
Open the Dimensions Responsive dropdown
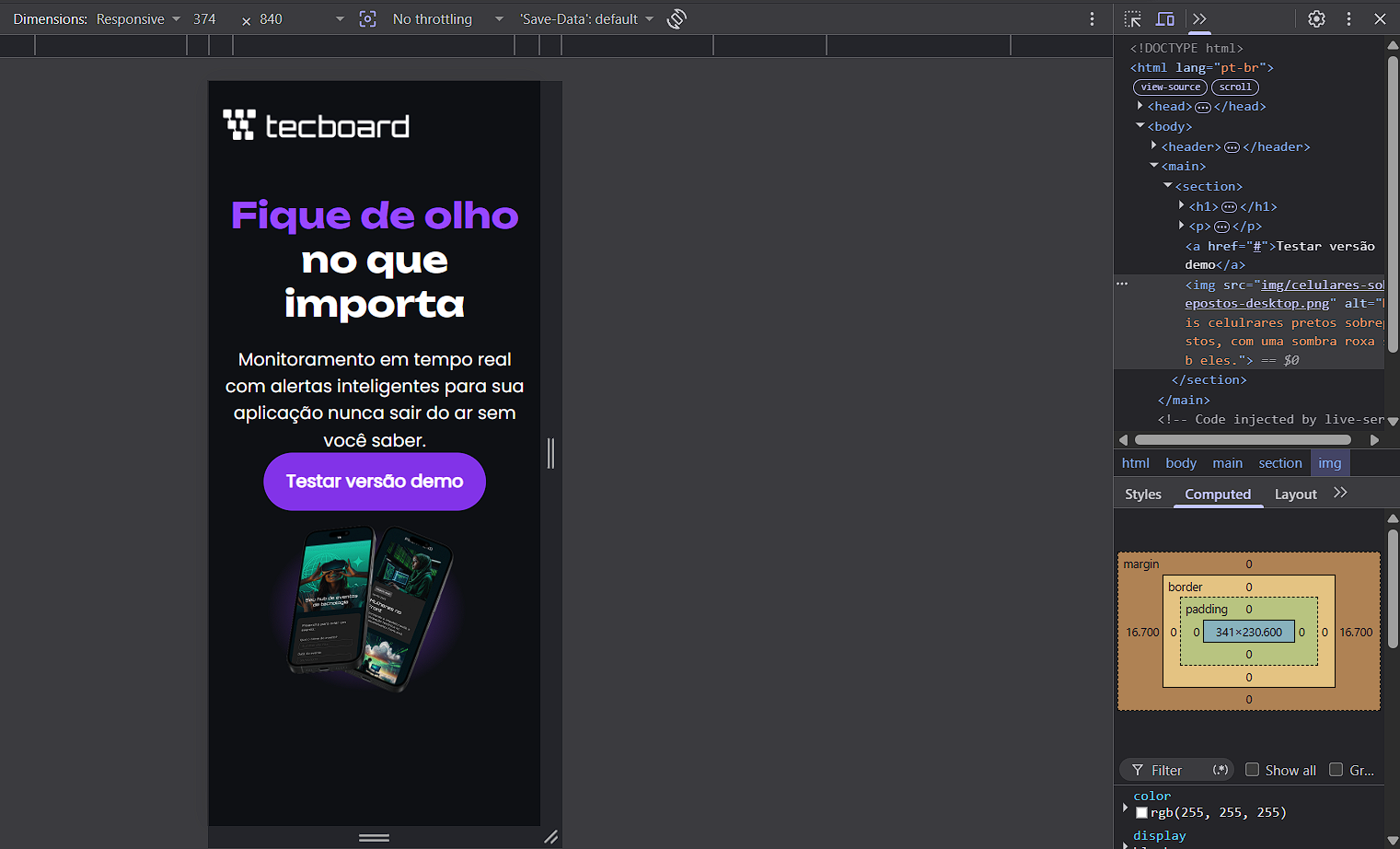(138, 18)
